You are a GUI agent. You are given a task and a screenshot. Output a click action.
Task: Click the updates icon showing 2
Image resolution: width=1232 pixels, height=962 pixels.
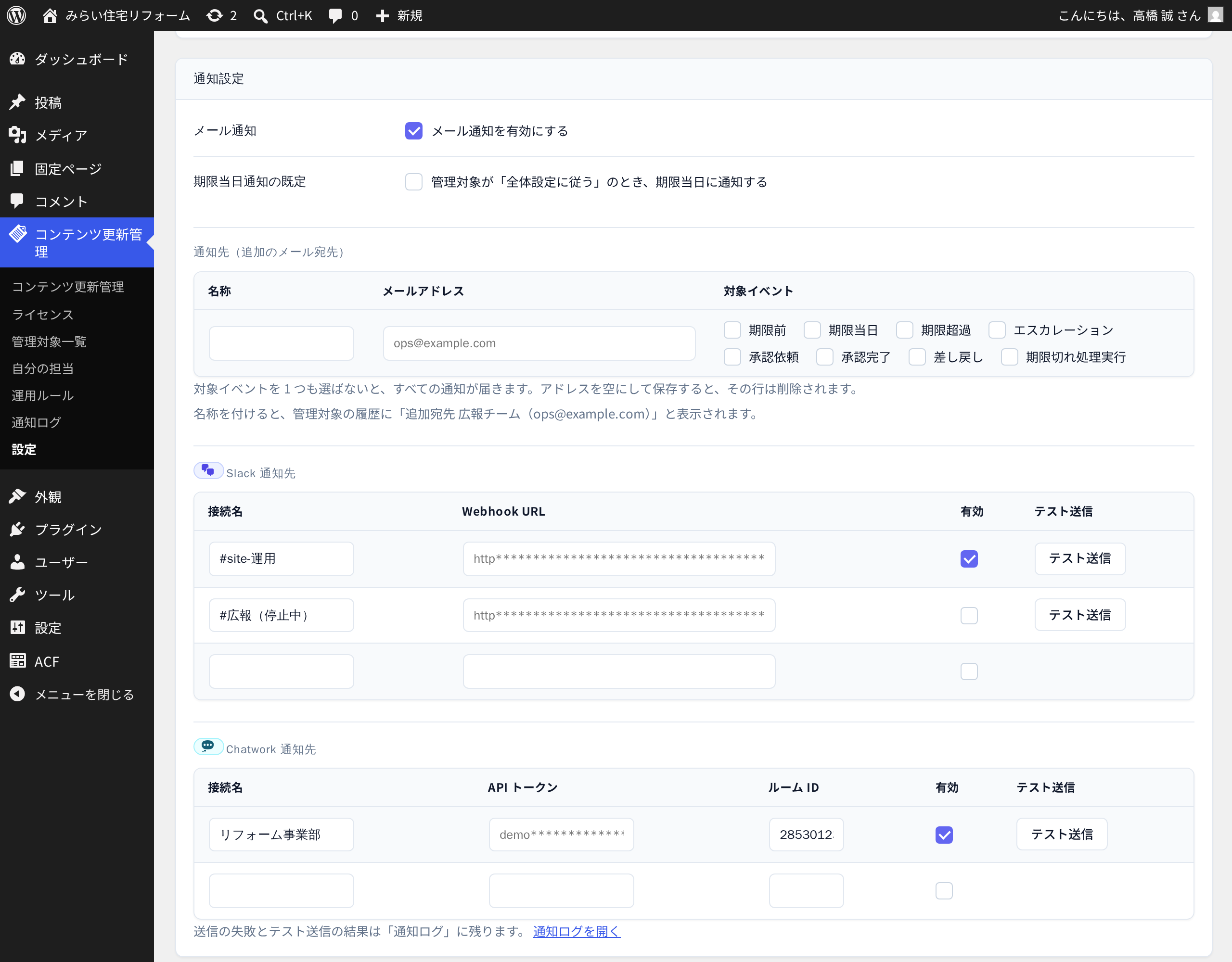(214, 15)
